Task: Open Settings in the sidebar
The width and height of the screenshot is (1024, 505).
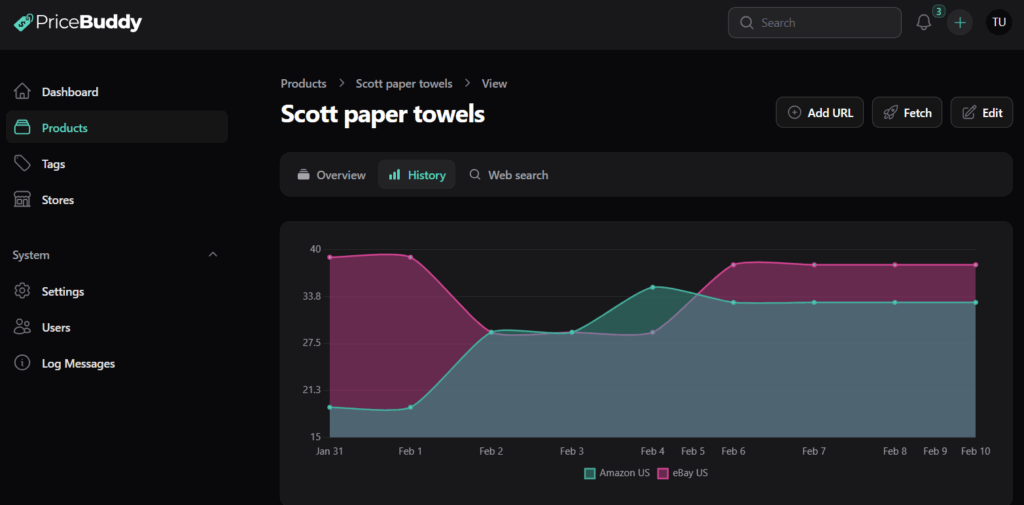Action: 62,292
